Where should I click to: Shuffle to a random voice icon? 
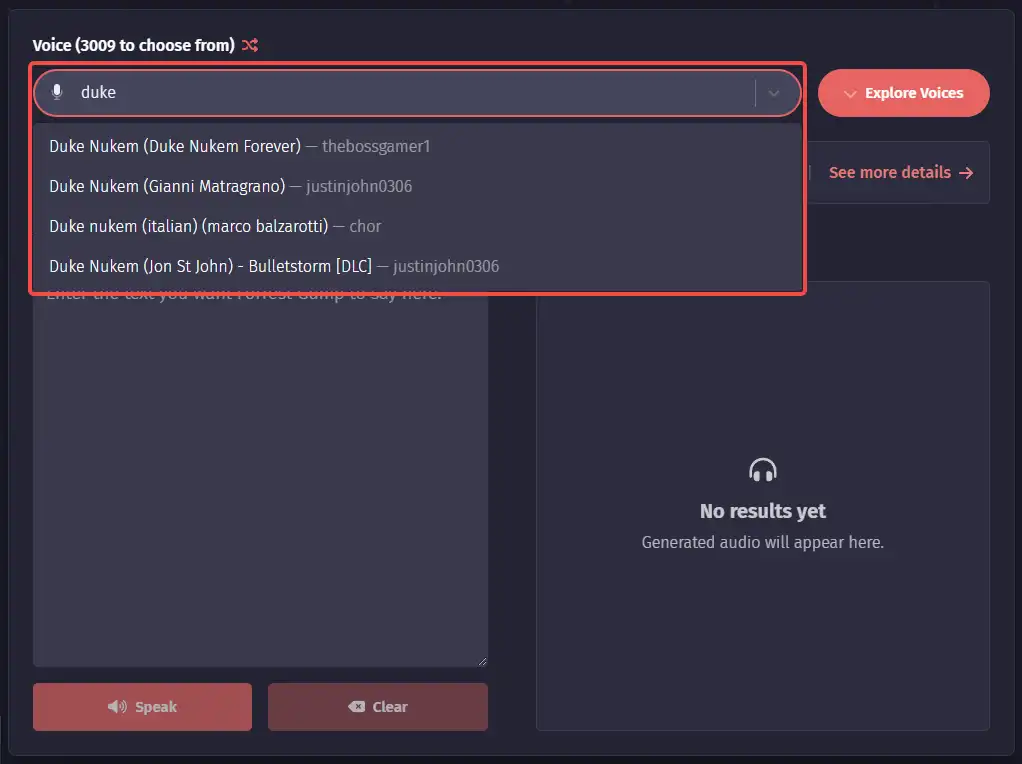[250, 45]
